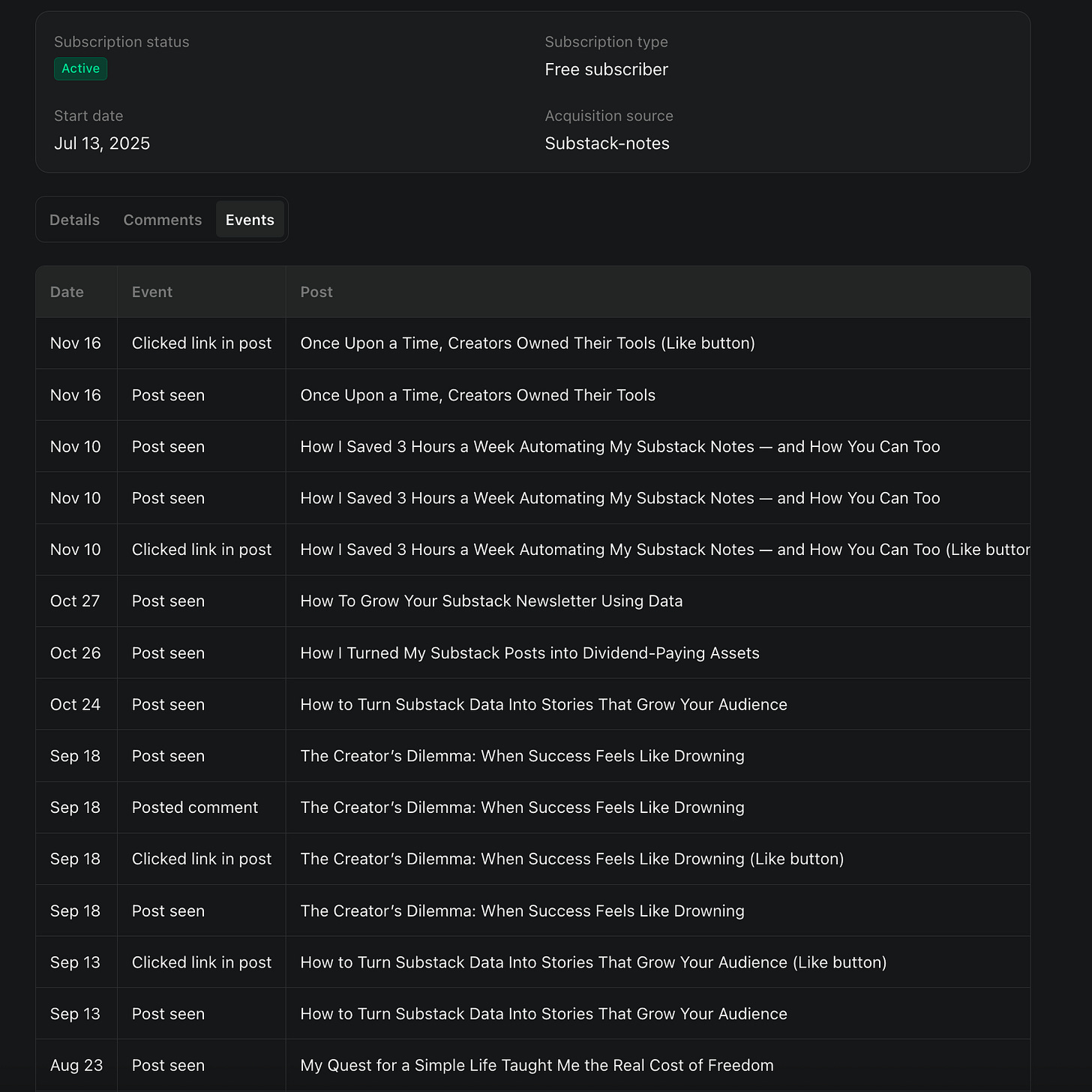The image size is (1092, 1092).
Task: Click the 'Acquisition source' label
Action: click(609, 115)
